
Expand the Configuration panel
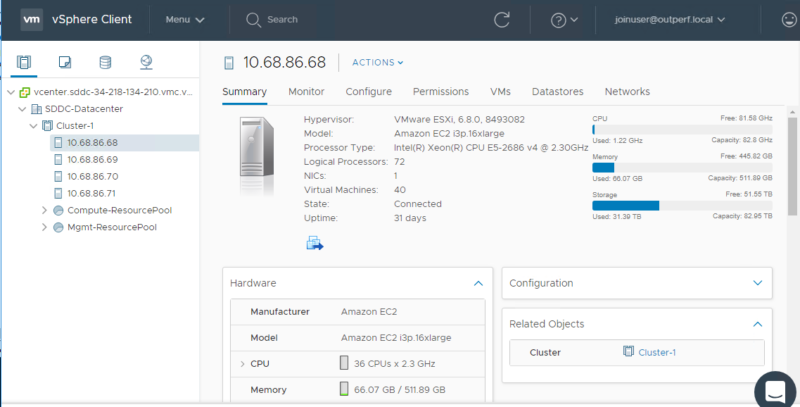[758, 283]
